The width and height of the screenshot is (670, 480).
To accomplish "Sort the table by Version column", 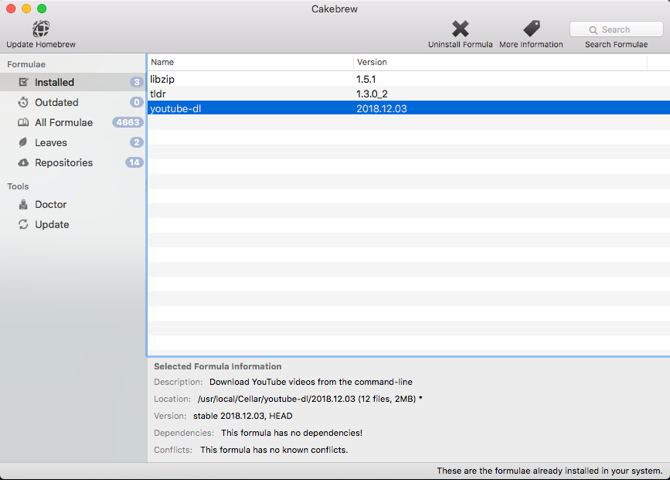I will pos(500,62).
